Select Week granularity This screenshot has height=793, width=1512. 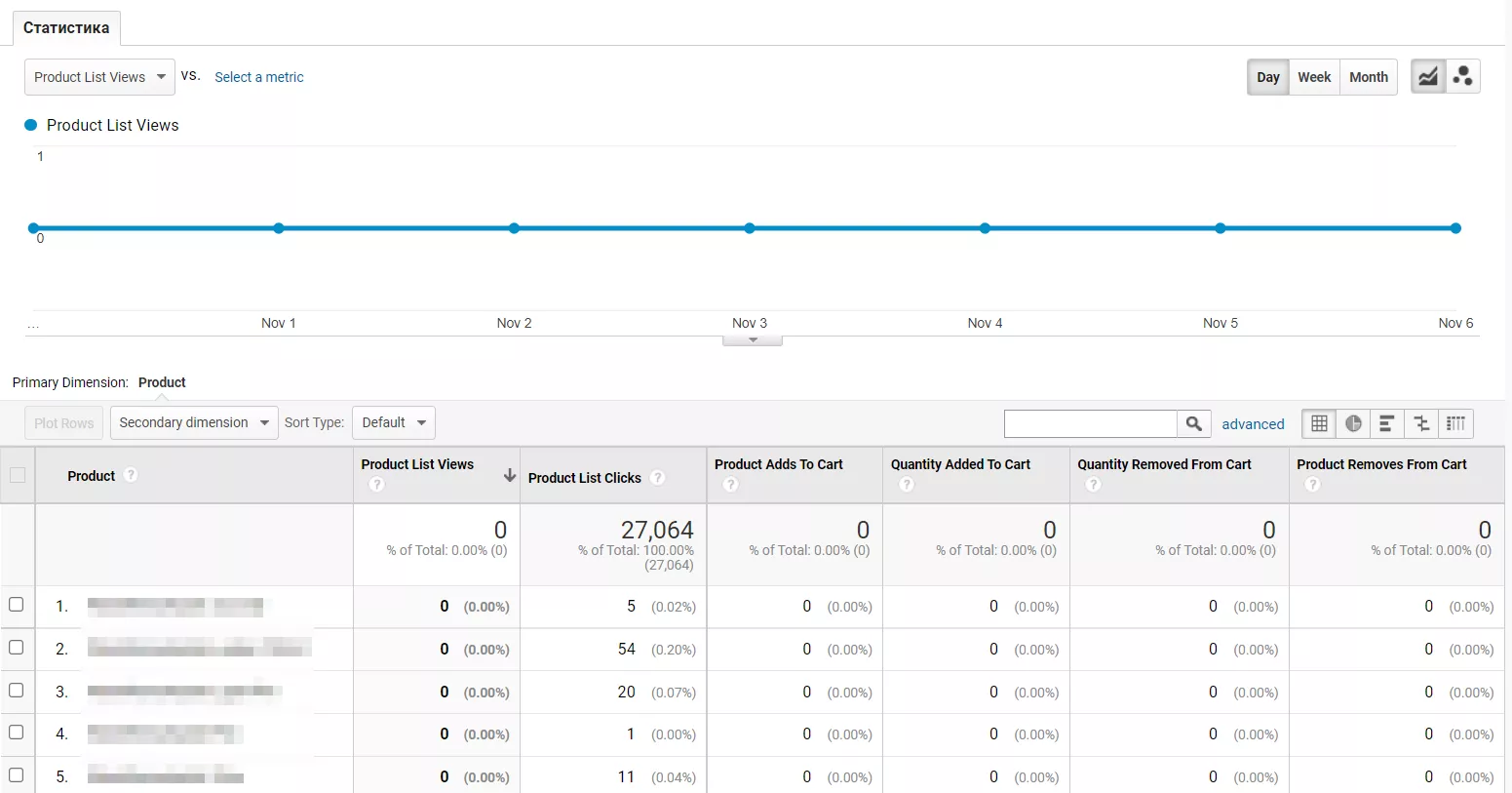[1314, 77]
